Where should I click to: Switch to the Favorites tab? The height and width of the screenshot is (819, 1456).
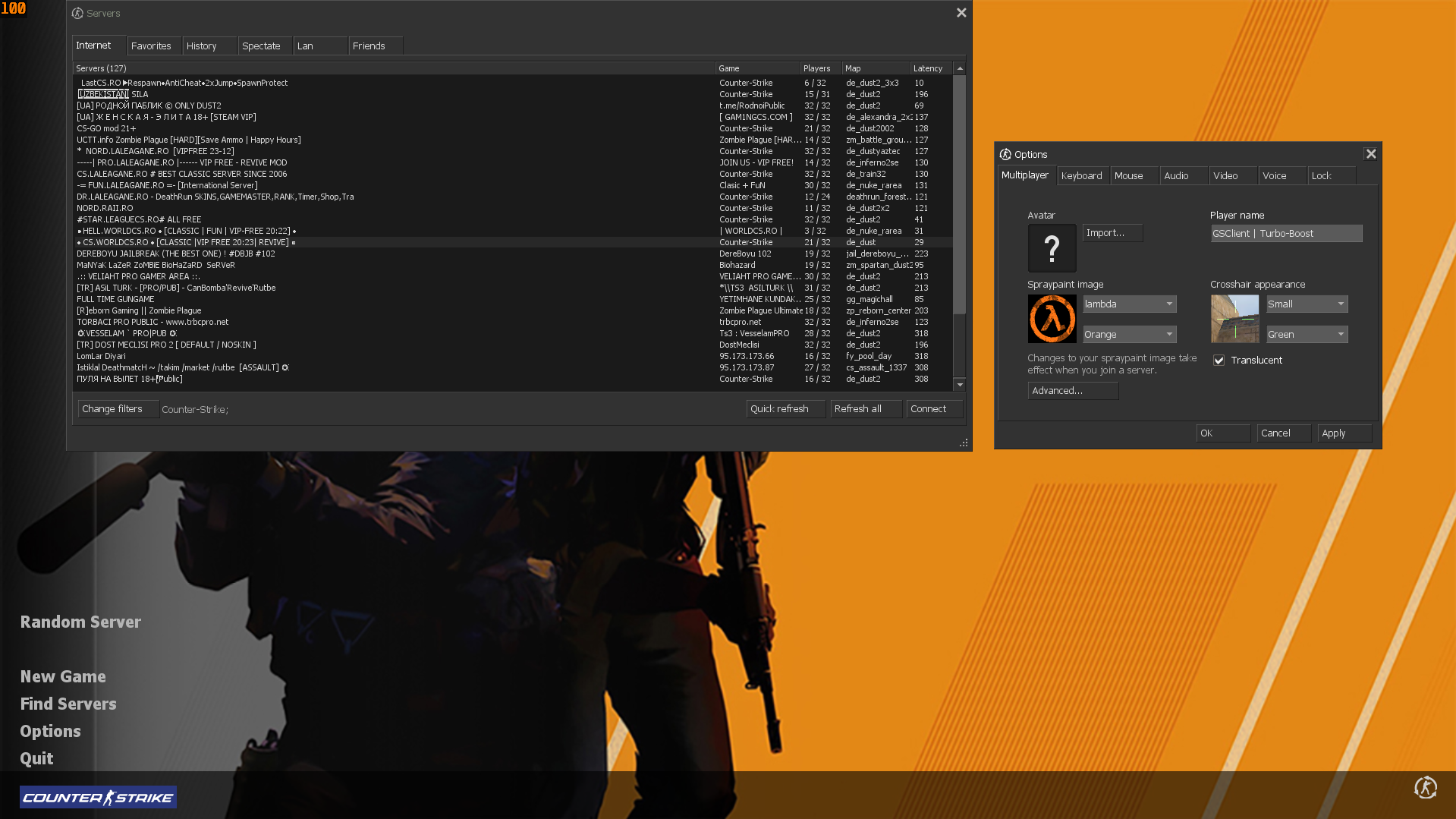click(x=152, y=46)
